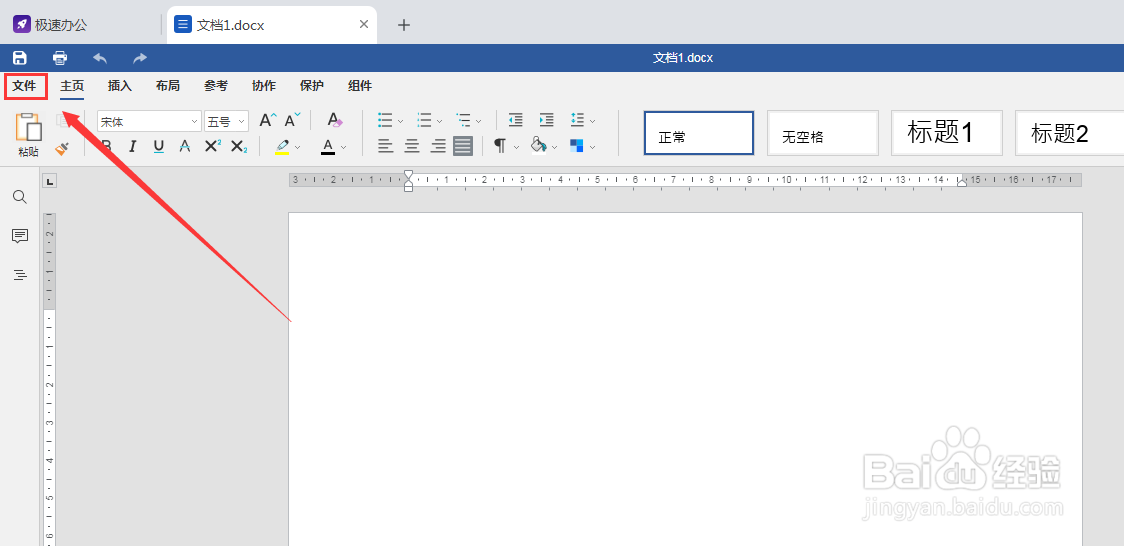Activate the format painter brush

coord(62,148)
